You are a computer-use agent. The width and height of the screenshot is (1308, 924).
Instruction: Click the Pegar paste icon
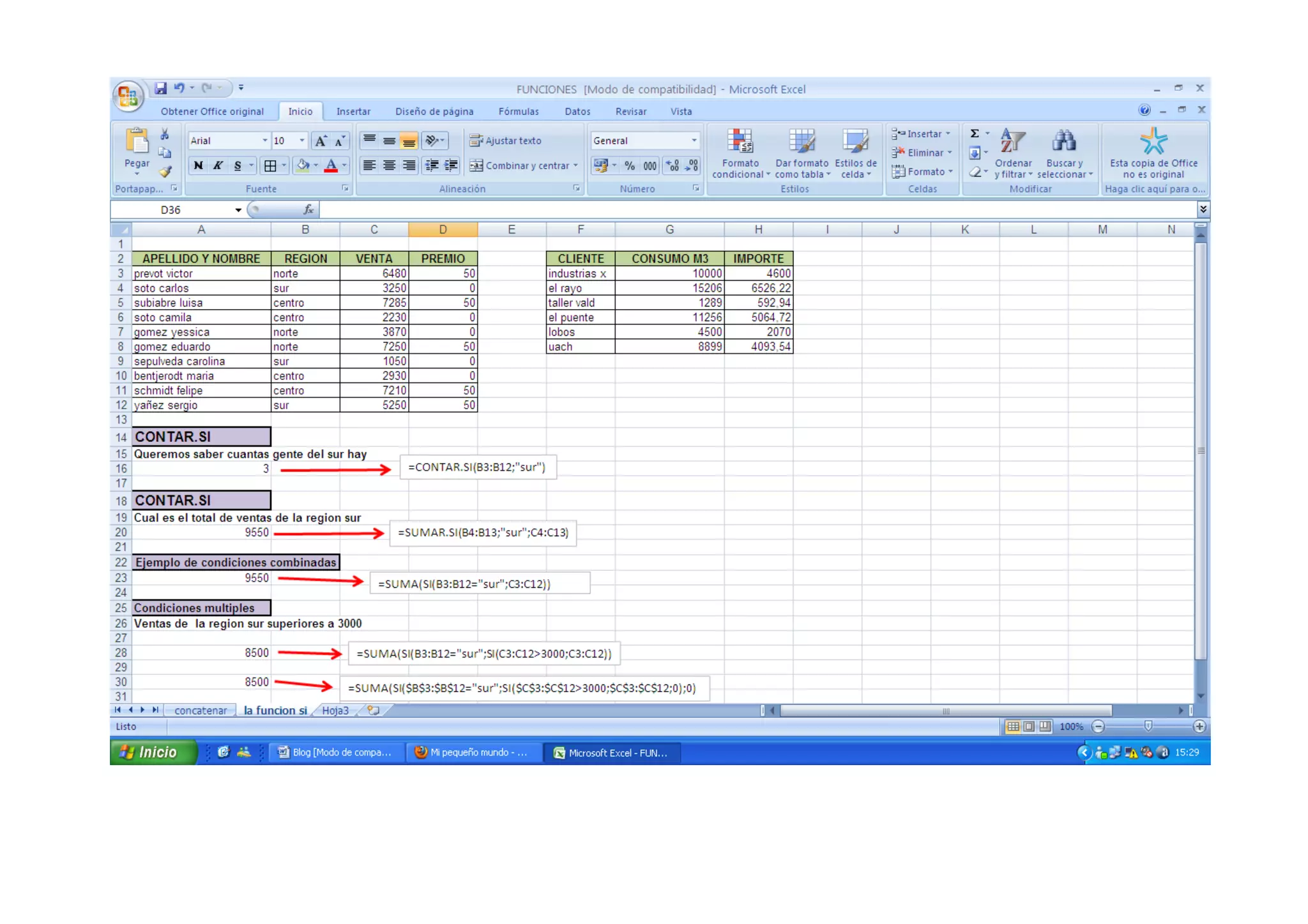tap(137, 143)
